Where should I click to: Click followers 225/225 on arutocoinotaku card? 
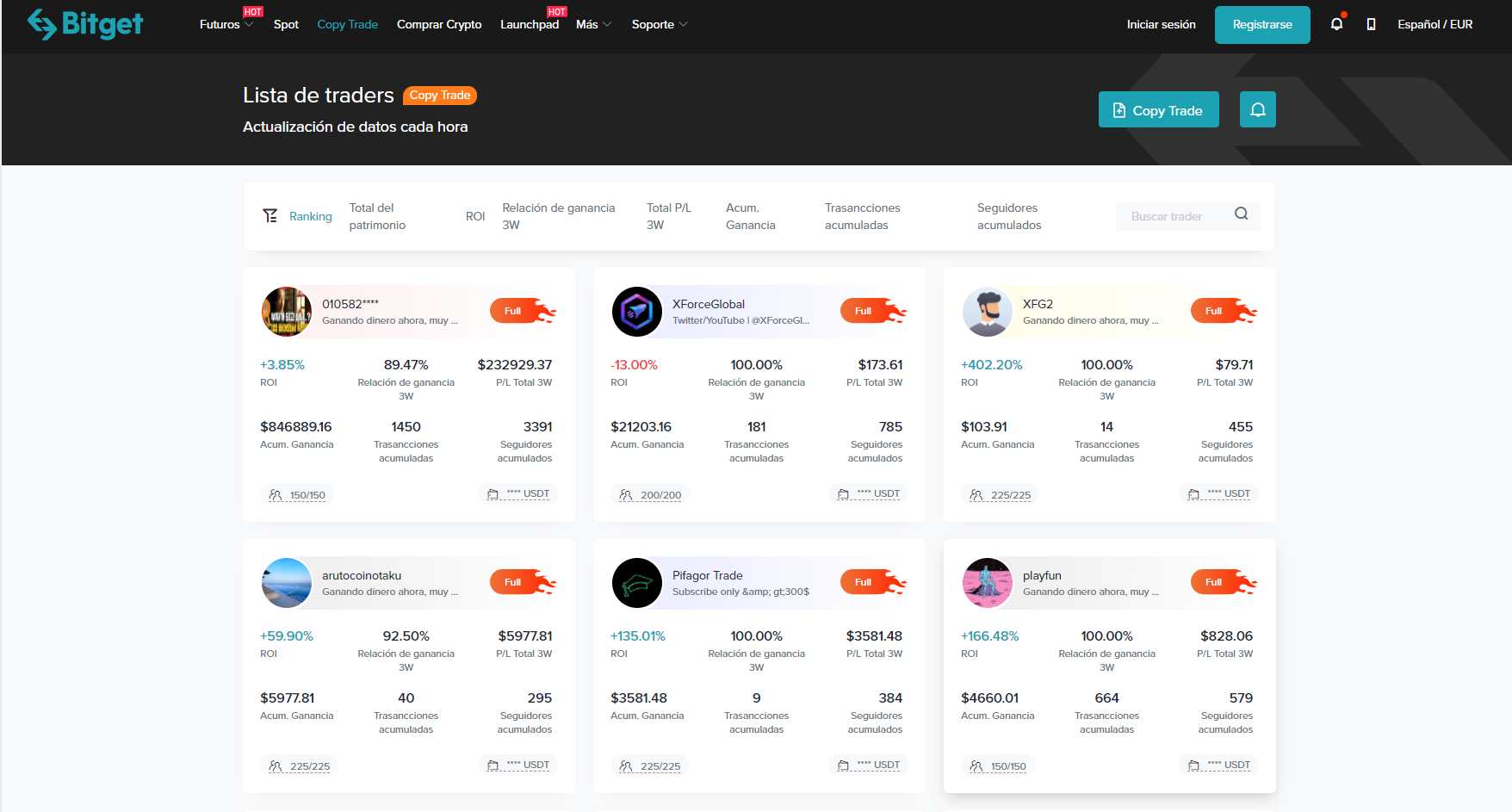[300, 766]
